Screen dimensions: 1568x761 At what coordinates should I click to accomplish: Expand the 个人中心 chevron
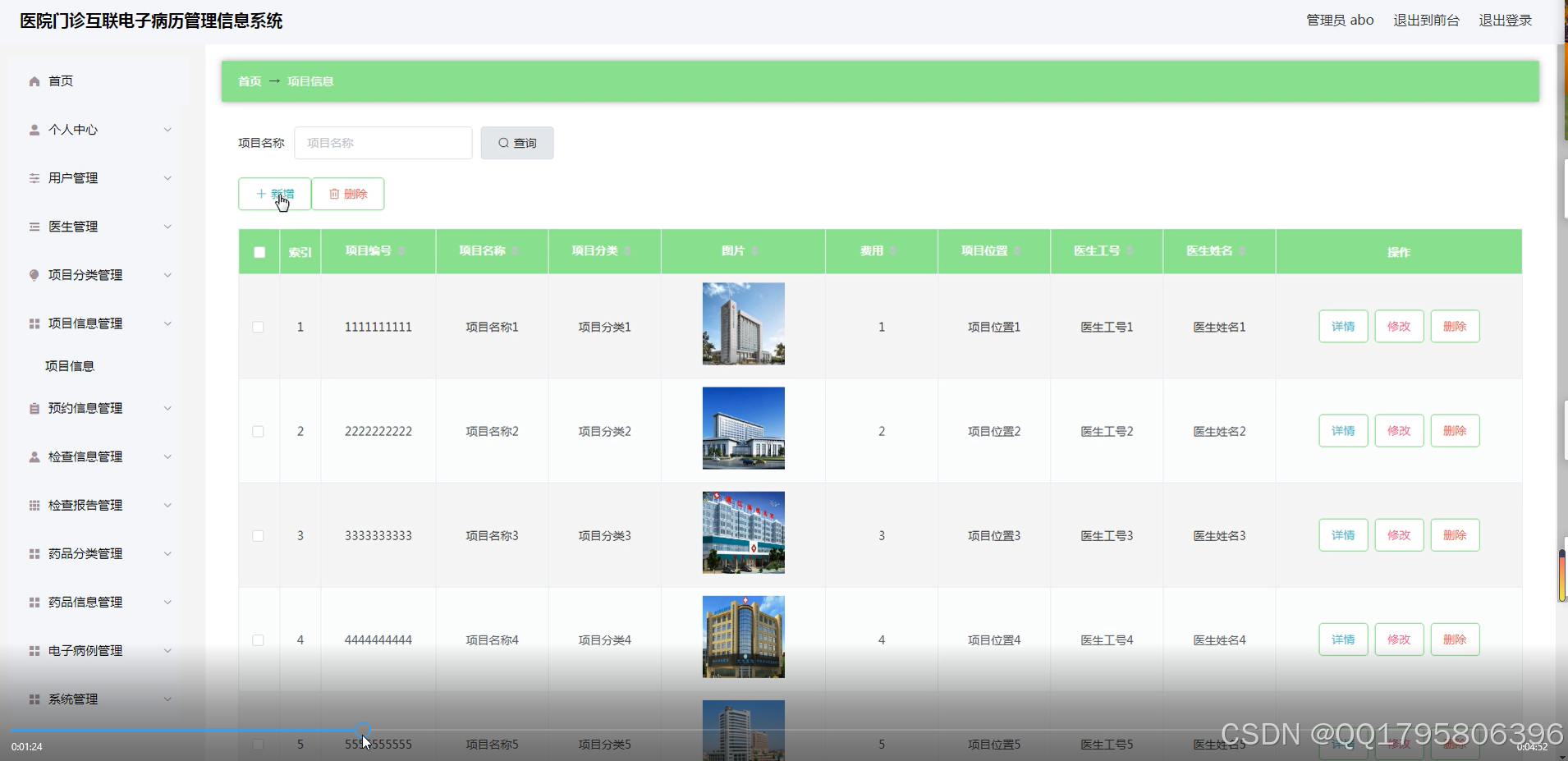tap(167, 130)
